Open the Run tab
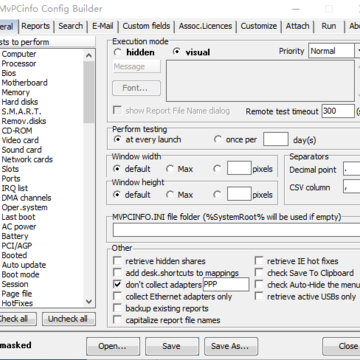The width and height of the screenshot is (360, 360). 329,26
